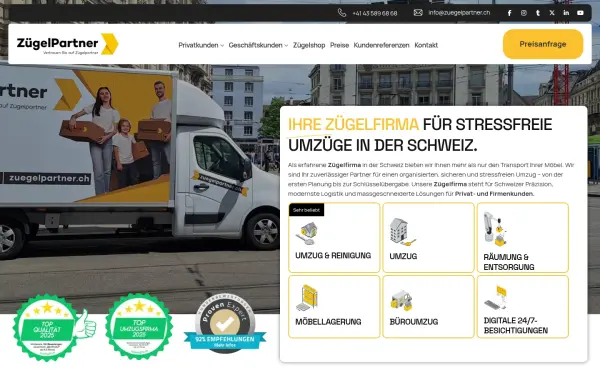Click the email envelope icon
The image size is (600, 375).
coord(418,13)
